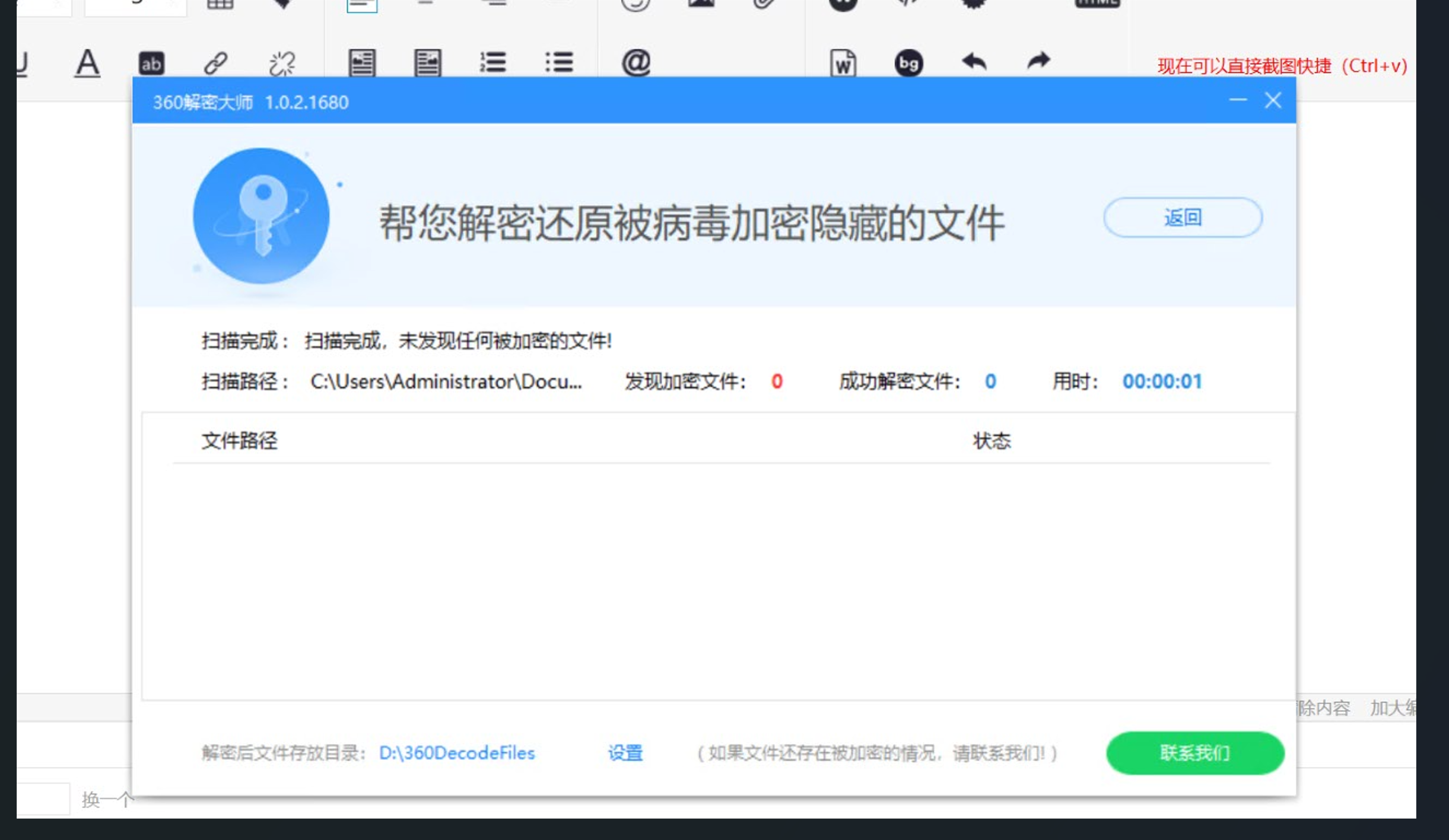Image resolution: width=1449 pixels, height=840 pixels.
Task: Undo with the left arrow icon
Action: [974, 62]
